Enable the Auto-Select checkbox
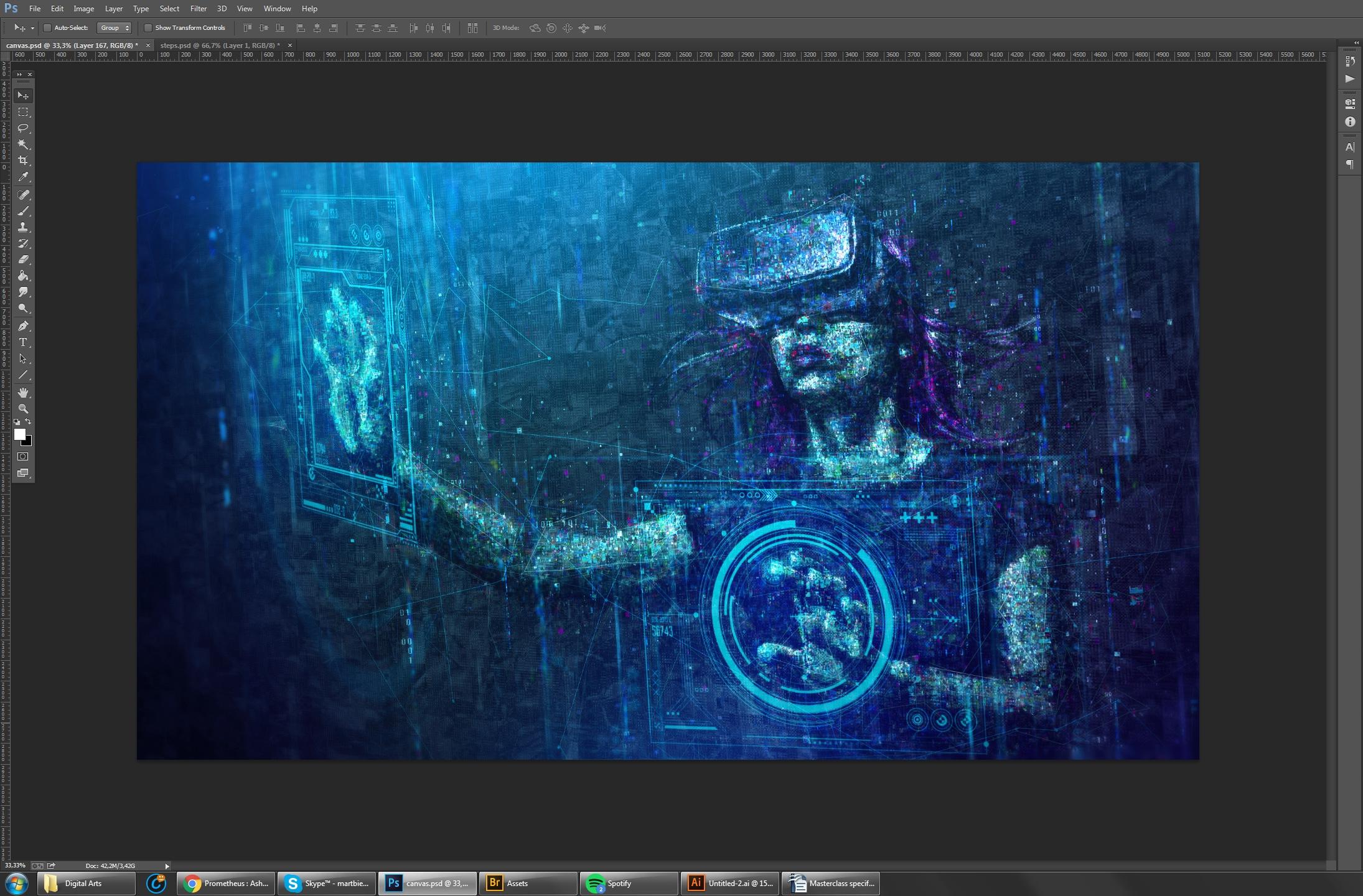This screenshot has width=1363, height=896. click(x=47, y=28)
